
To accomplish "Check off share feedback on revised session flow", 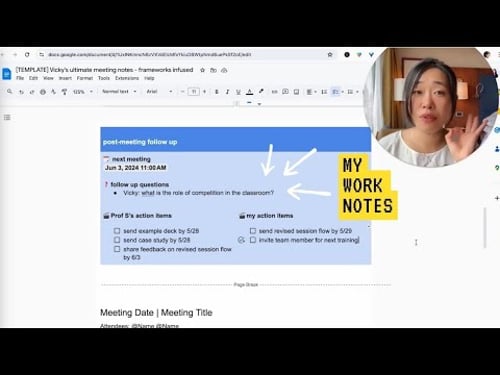I will (x=117, y=249).
